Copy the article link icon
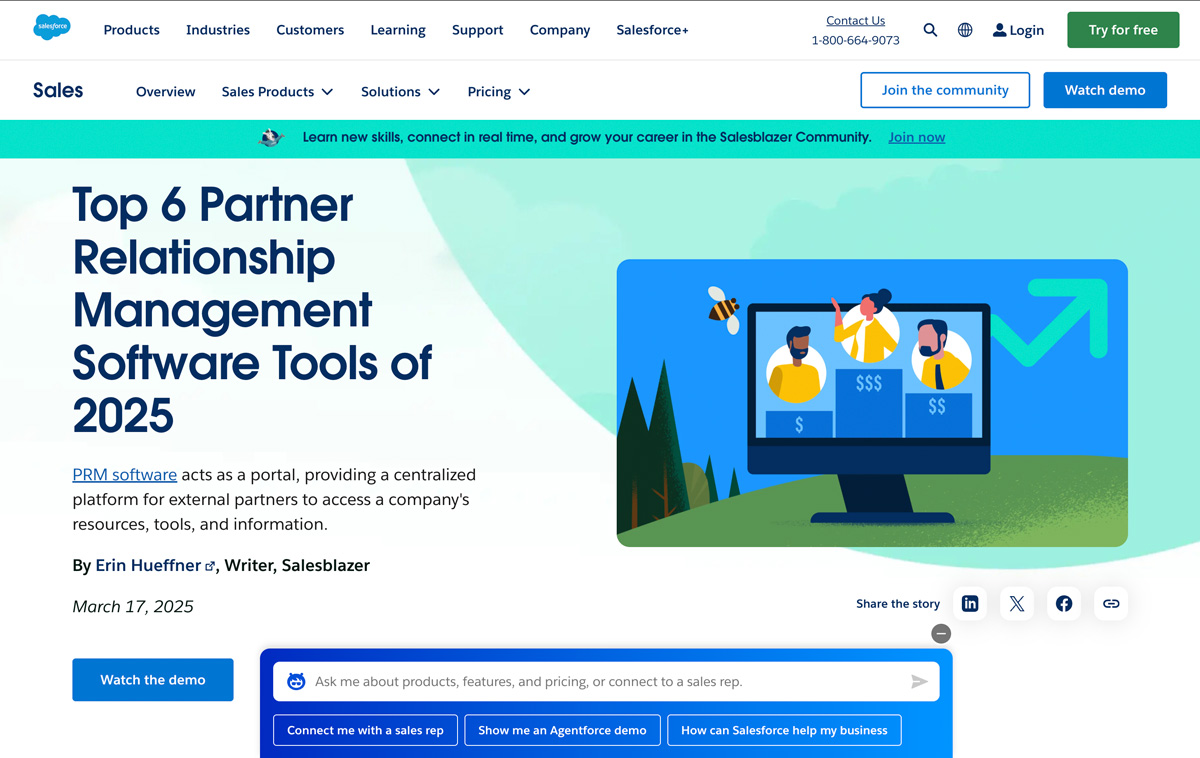 pyautogui.click(x=1110, y=603)
